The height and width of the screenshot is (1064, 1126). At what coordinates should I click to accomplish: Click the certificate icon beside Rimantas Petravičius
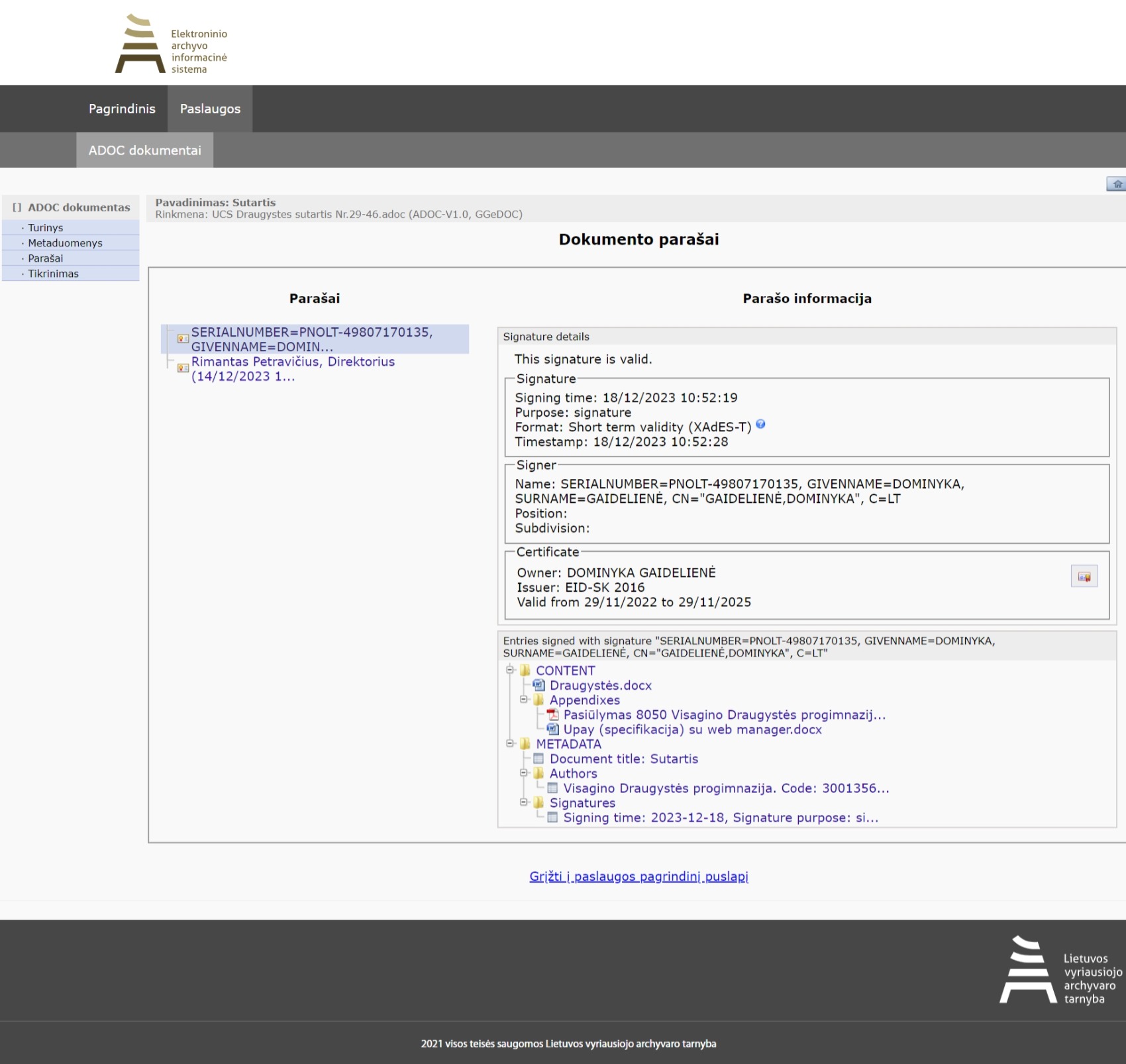pyautogui.click(x=183, y=368)
